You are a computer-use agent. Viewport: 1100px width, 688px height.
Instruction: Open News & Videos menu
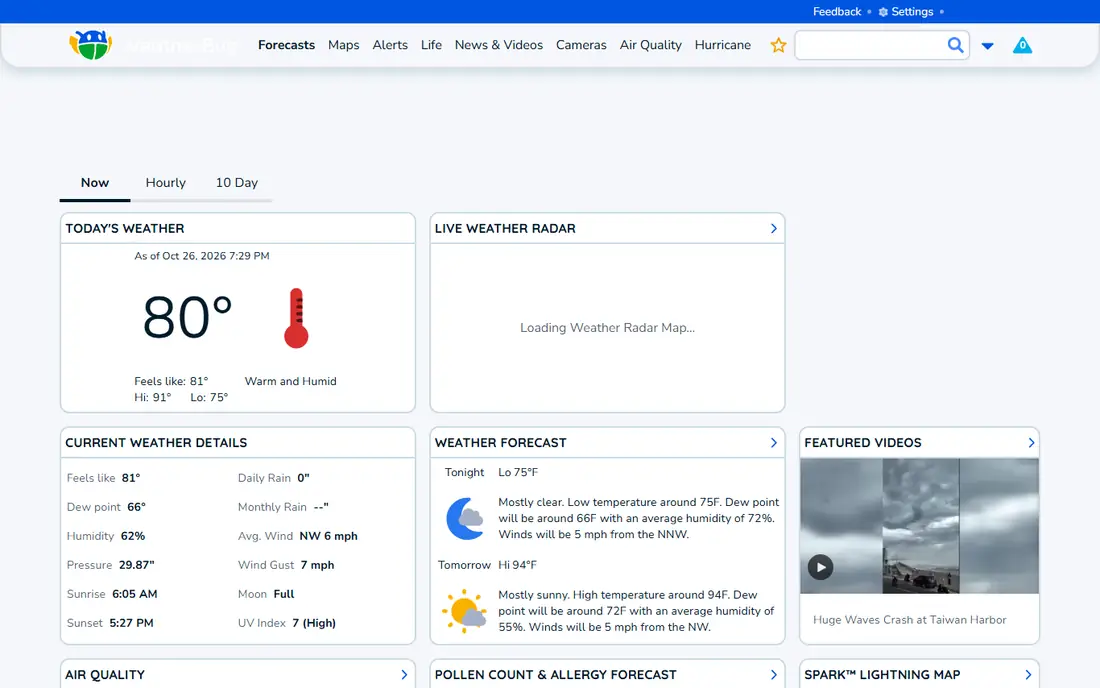pos(499,45)
